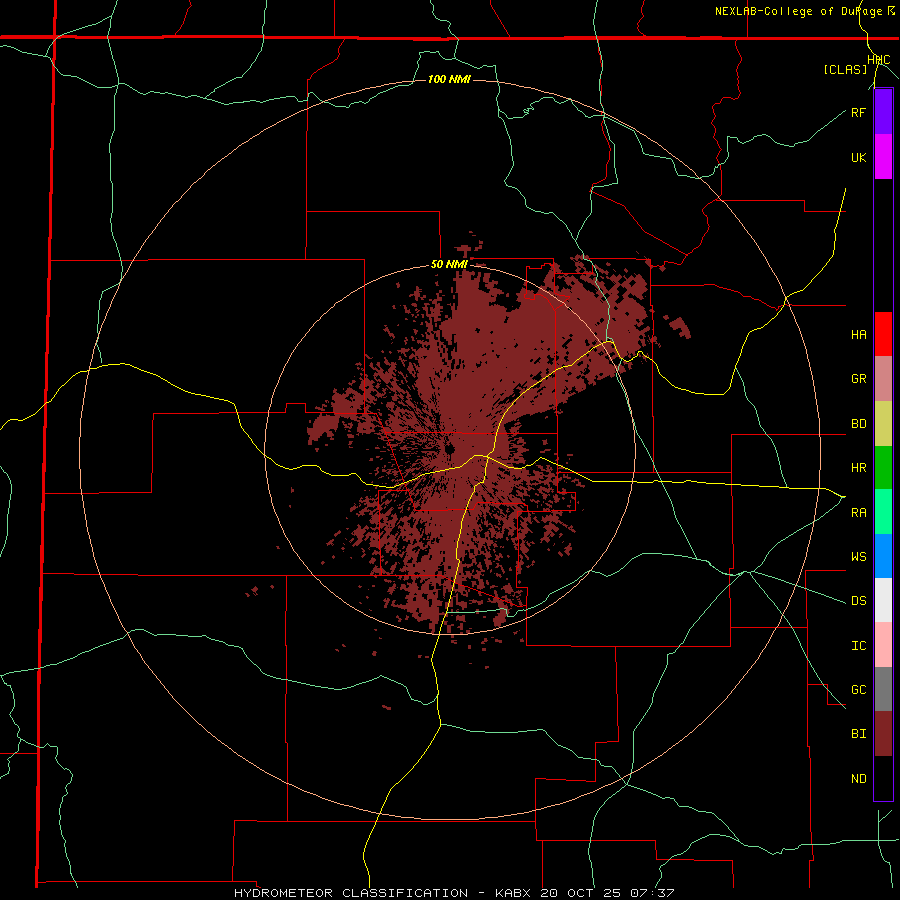Click the "50 NMI" range ring label
The height and width of the screenshot is (900, 900).
coord(449,265)
